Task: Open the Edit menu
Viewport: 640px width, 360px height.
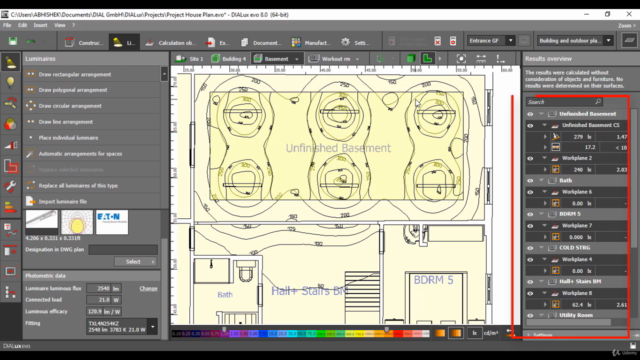Action: (22, 25)
